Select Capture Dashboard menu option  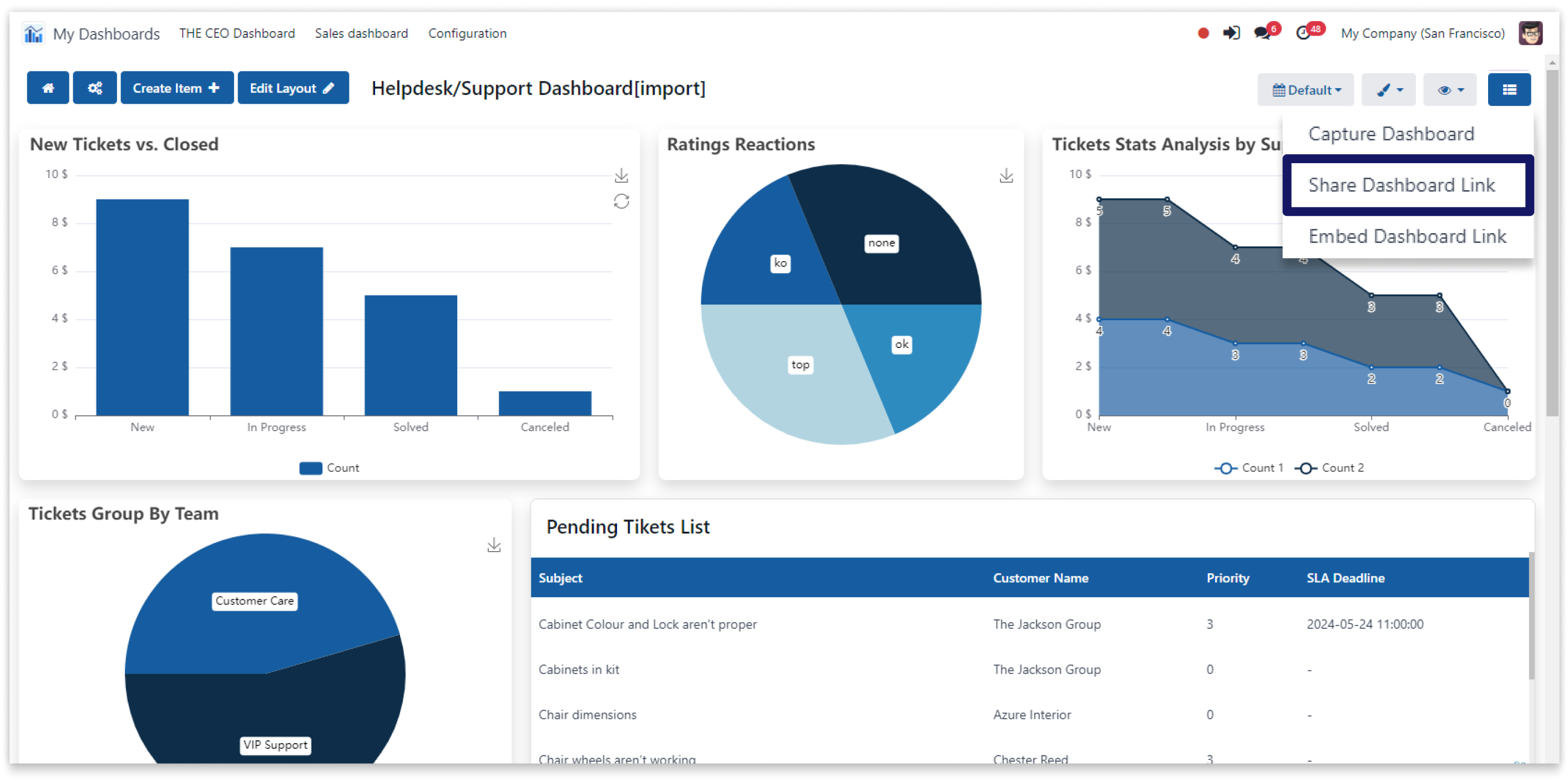tap(1391, 133)
